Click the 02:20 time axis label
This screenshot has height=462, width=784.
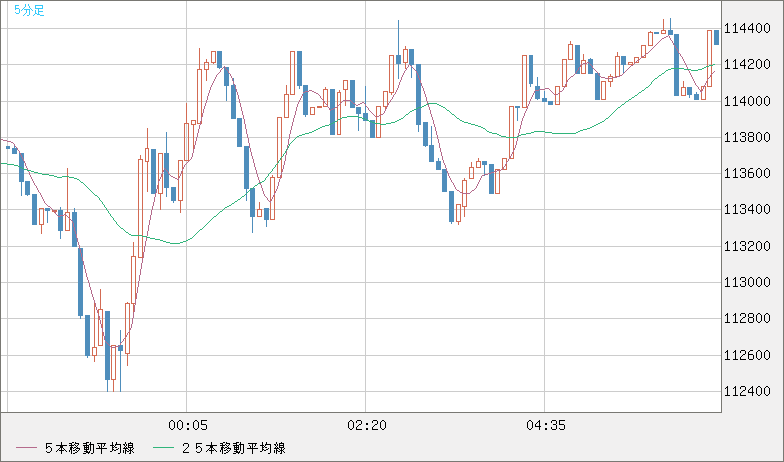366,426
